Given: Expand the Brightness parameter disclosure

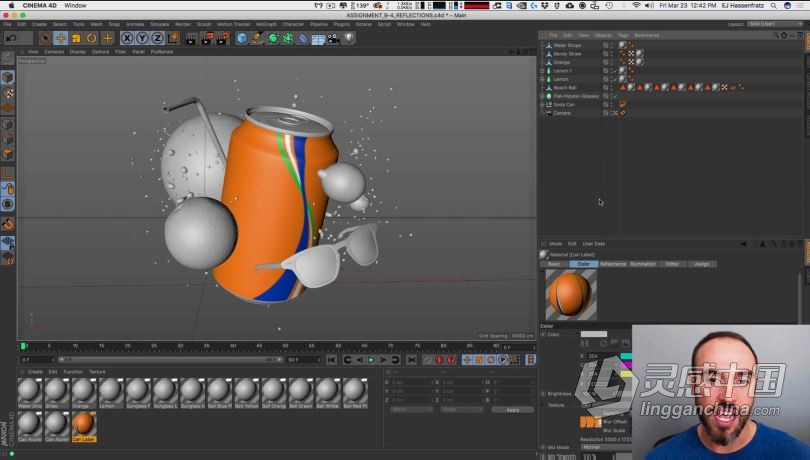Looking at the screenshot, I should [543, 394].
